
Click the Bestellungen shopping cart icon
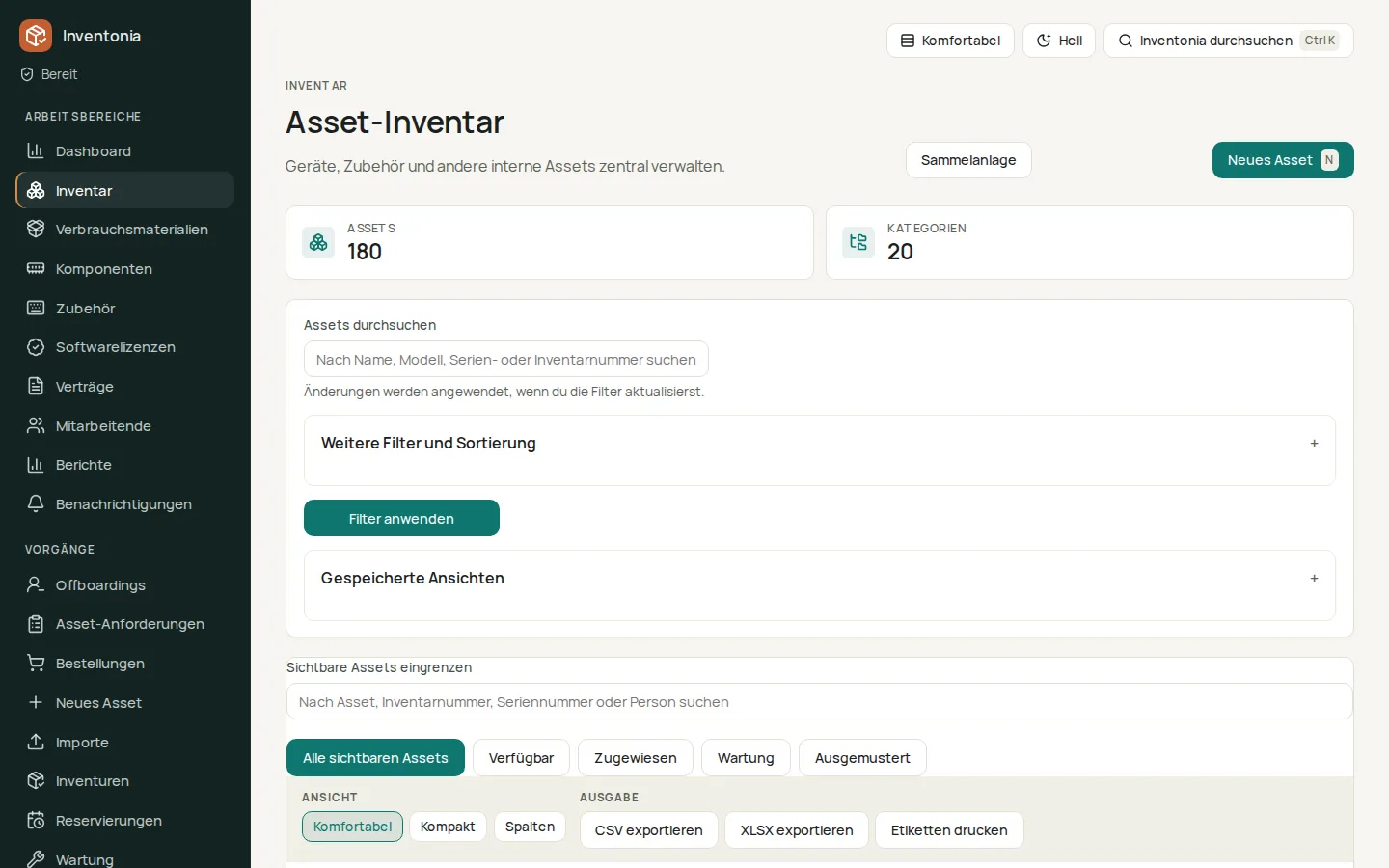[x=36, y=663]
